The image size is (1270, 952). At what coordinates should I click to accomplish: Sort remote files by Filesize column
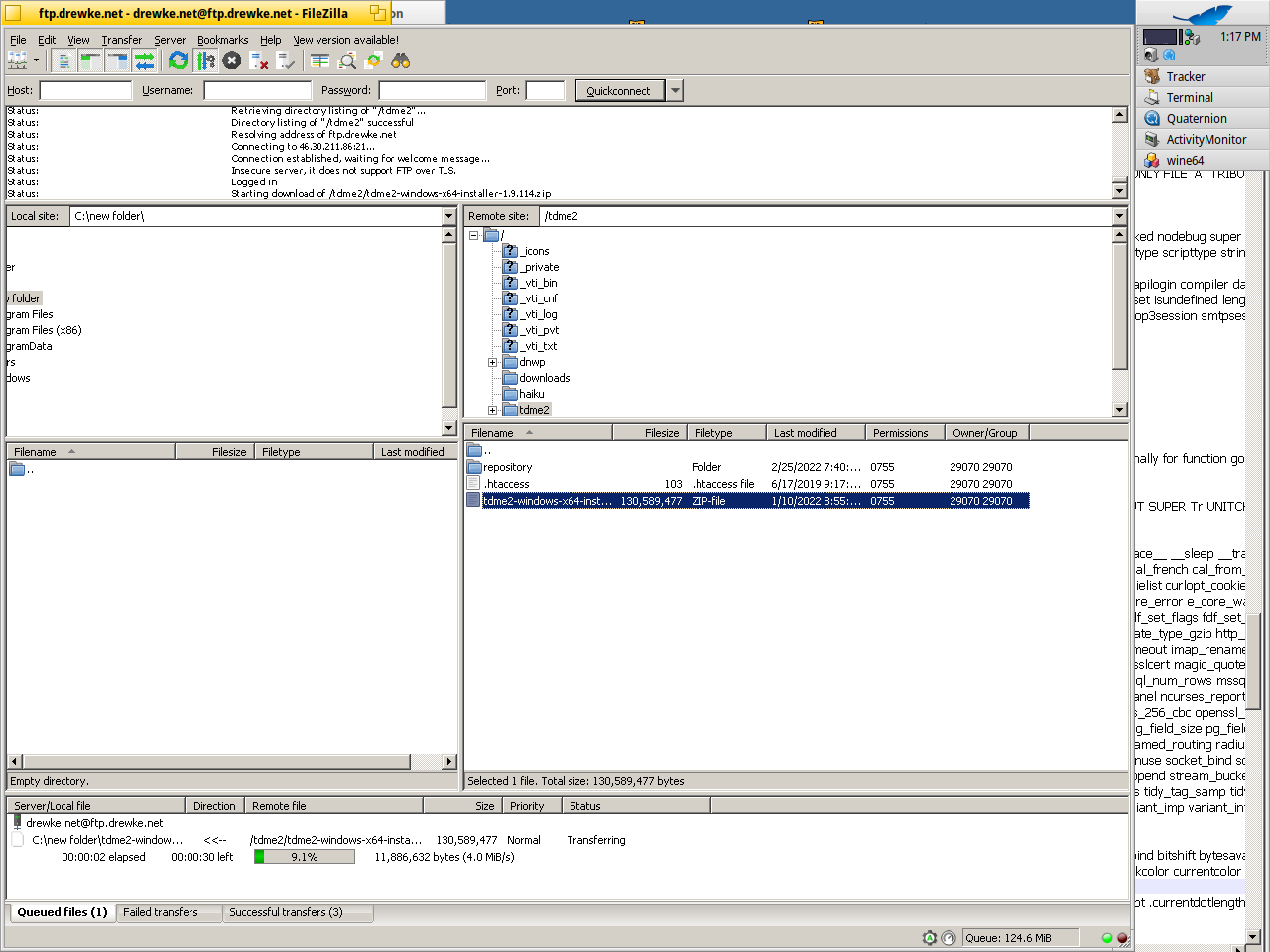click(x=649, y=433)
